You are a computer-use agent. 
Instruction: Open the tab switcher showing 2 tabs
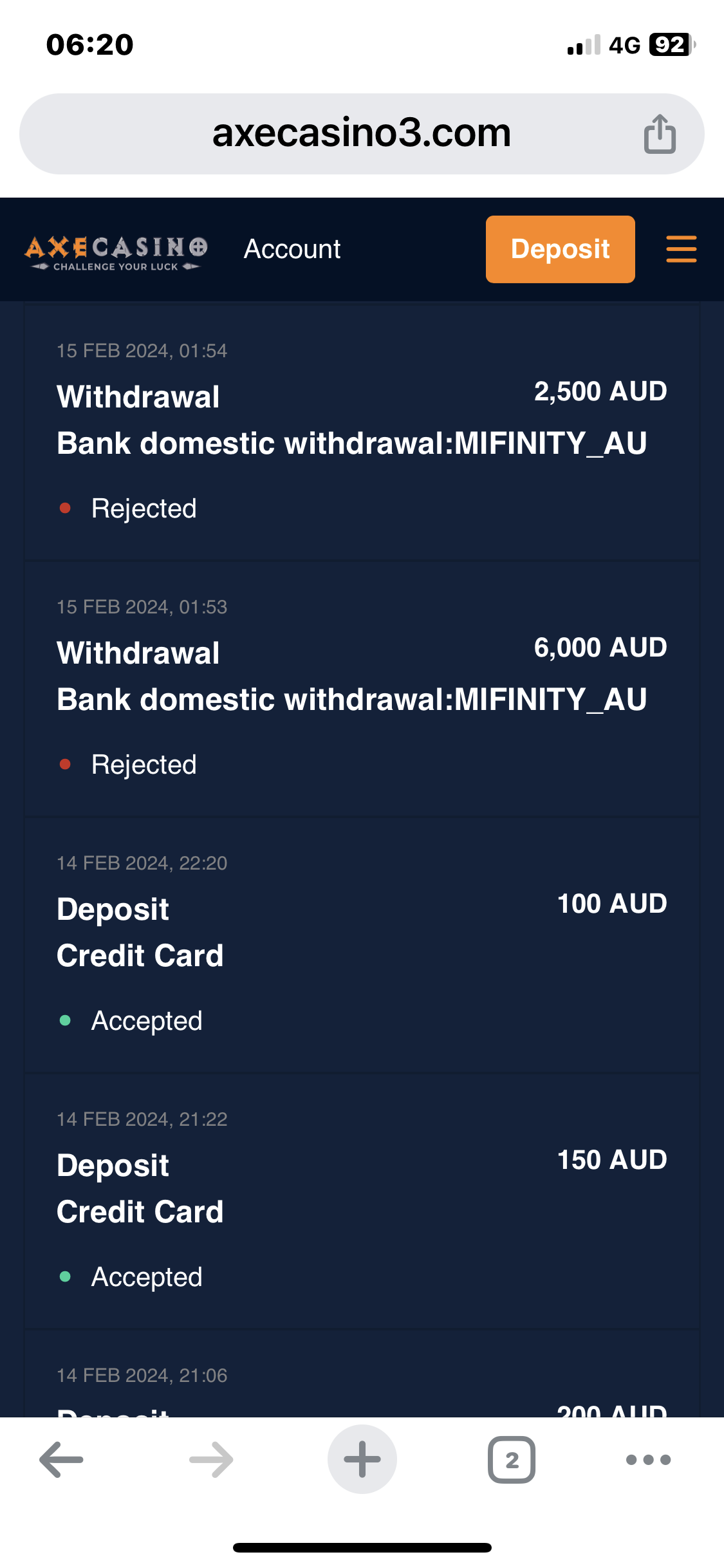(x=512, y=1459)
